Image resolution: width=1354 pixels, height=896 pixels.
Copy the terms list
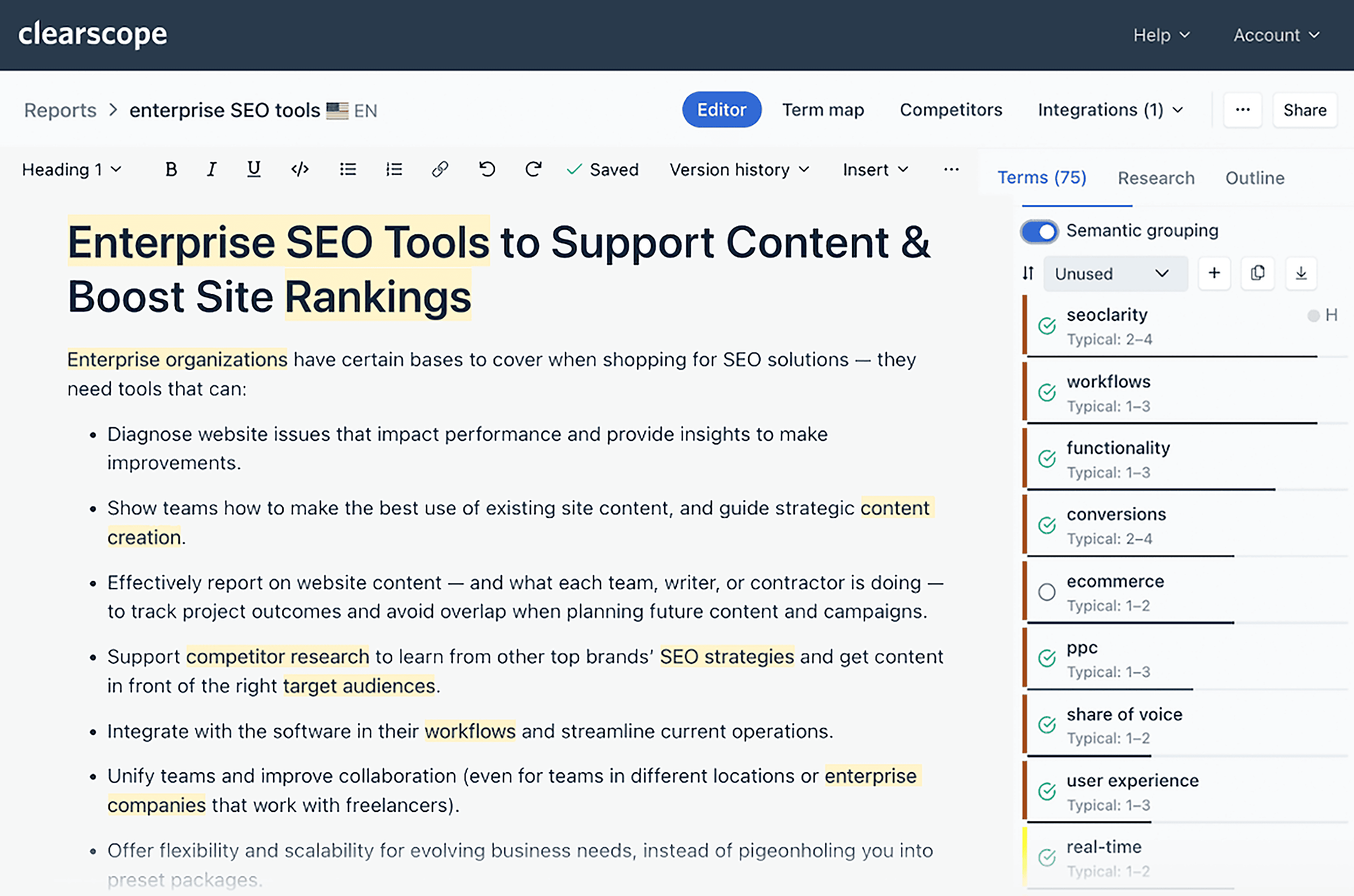click(x=1258, y=273)
